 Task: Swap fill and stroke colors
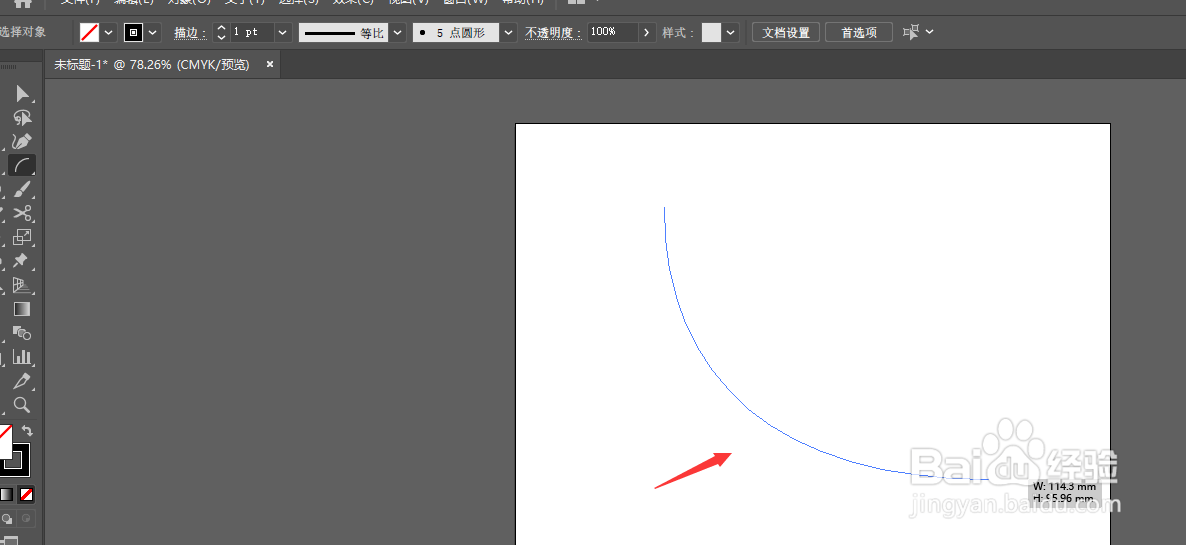coord(27,431)
